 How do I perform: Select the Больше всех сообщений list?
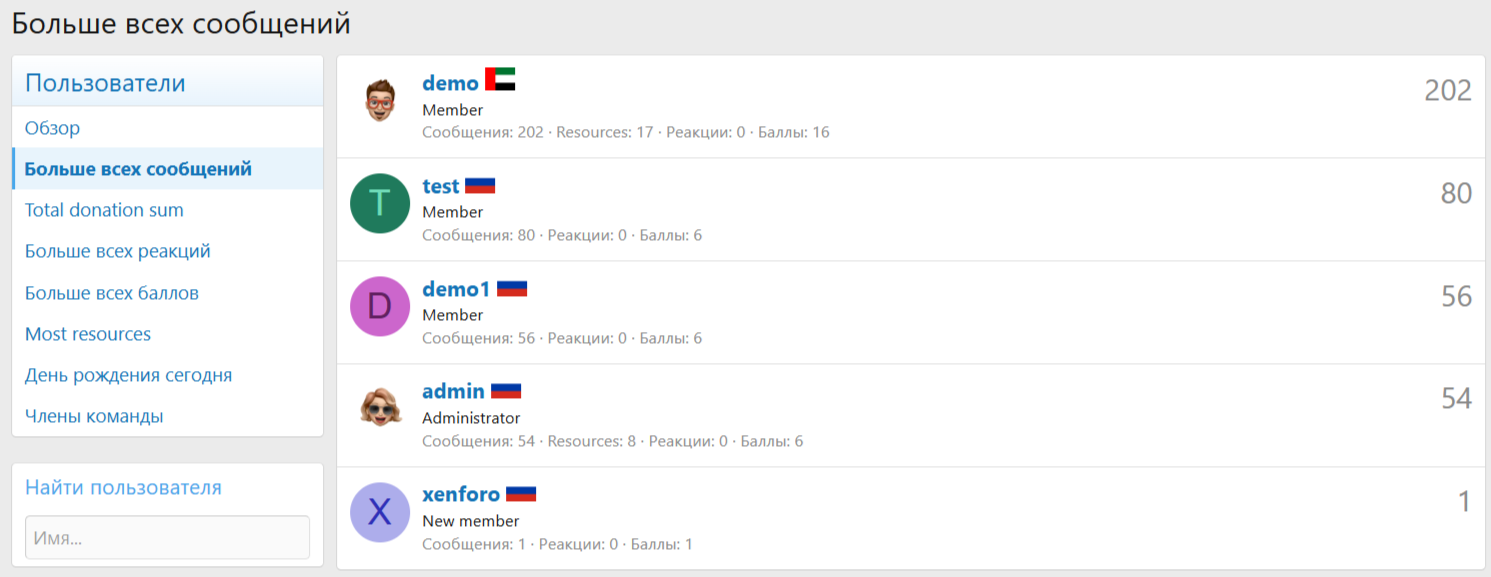click(138, 169)
